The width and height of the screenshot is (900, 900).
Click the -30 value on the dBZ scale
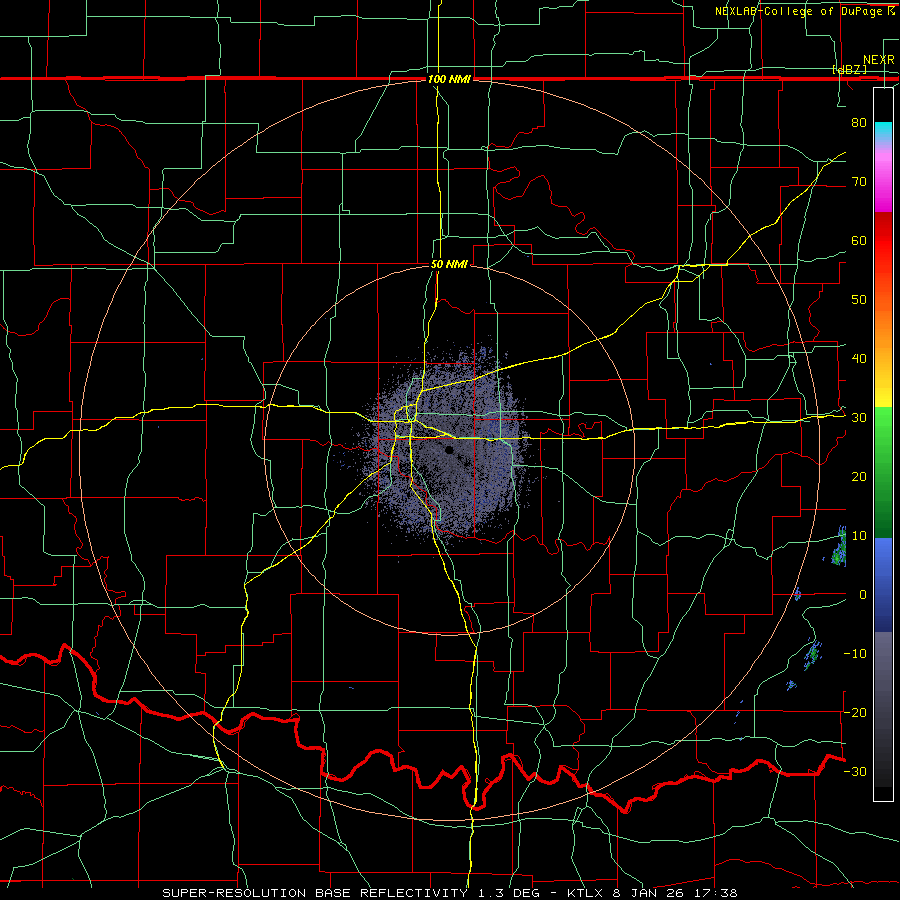tap(855, 772)
